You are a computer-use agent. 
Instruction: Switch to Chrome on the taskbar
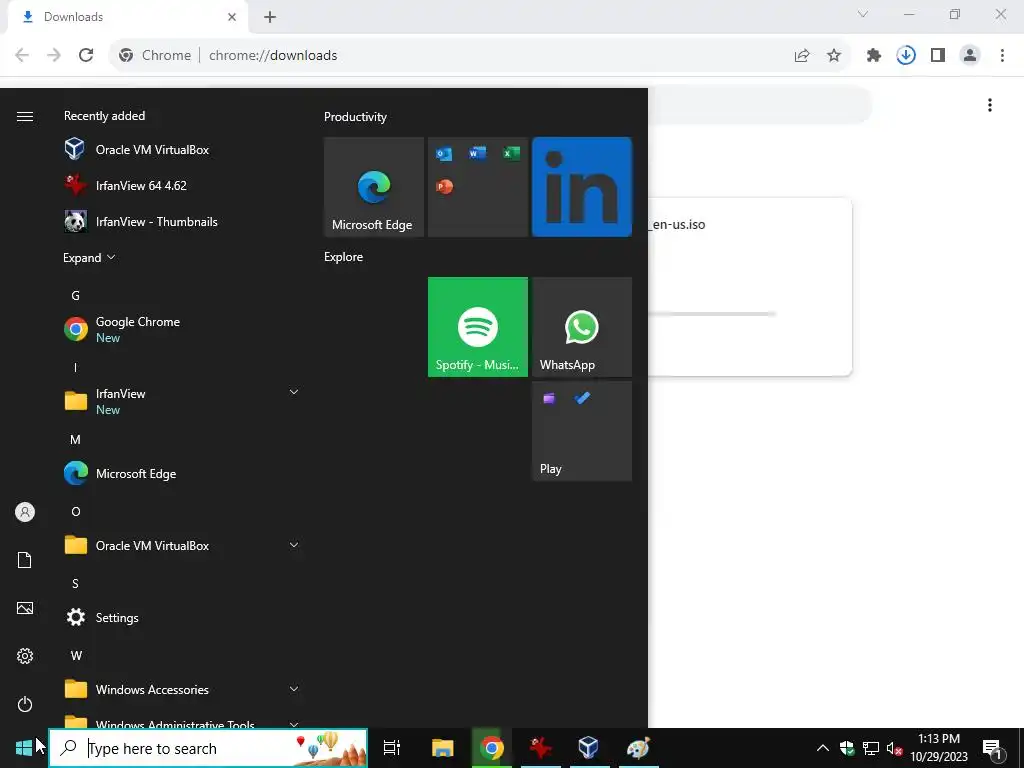coord(492,748)
